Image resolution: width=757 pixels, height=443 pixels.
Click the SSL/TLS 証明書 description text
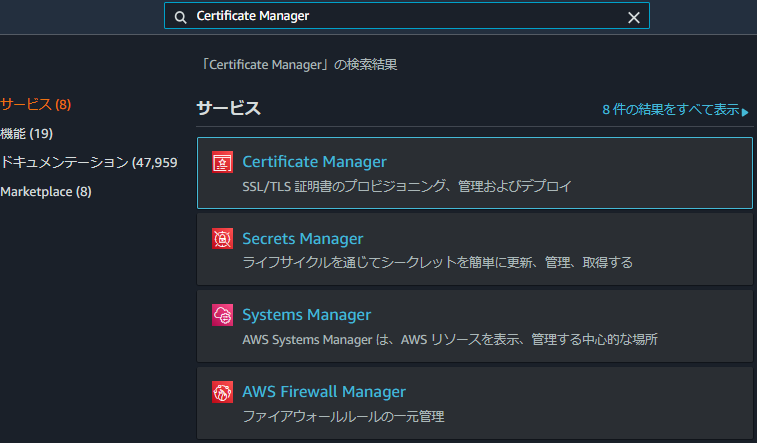[407, 186]
